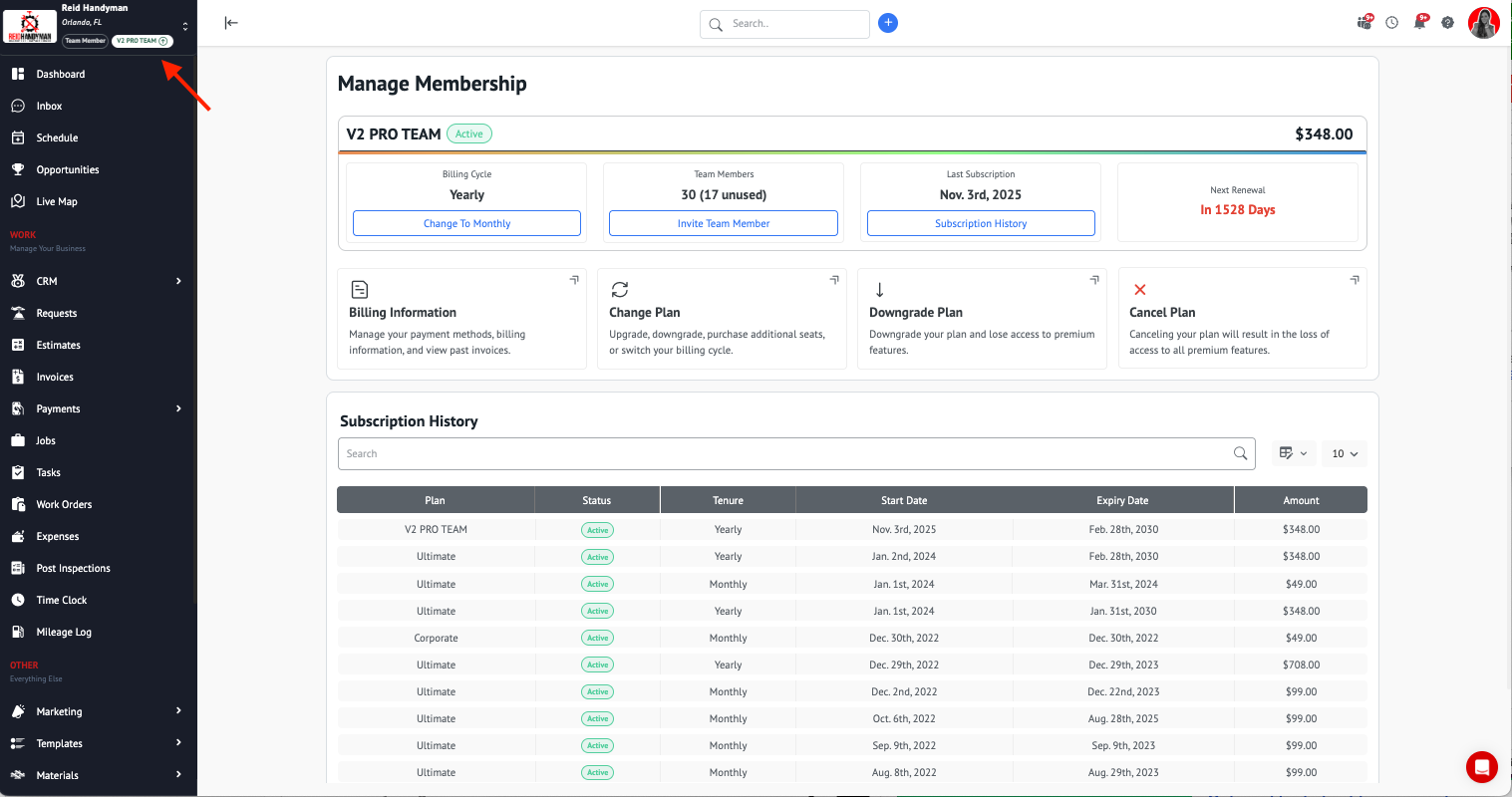This screenshot has width=1512, height=797.
Task: Open the rows-per-page dropdown showing 10
Action: tap(1345, 453)
